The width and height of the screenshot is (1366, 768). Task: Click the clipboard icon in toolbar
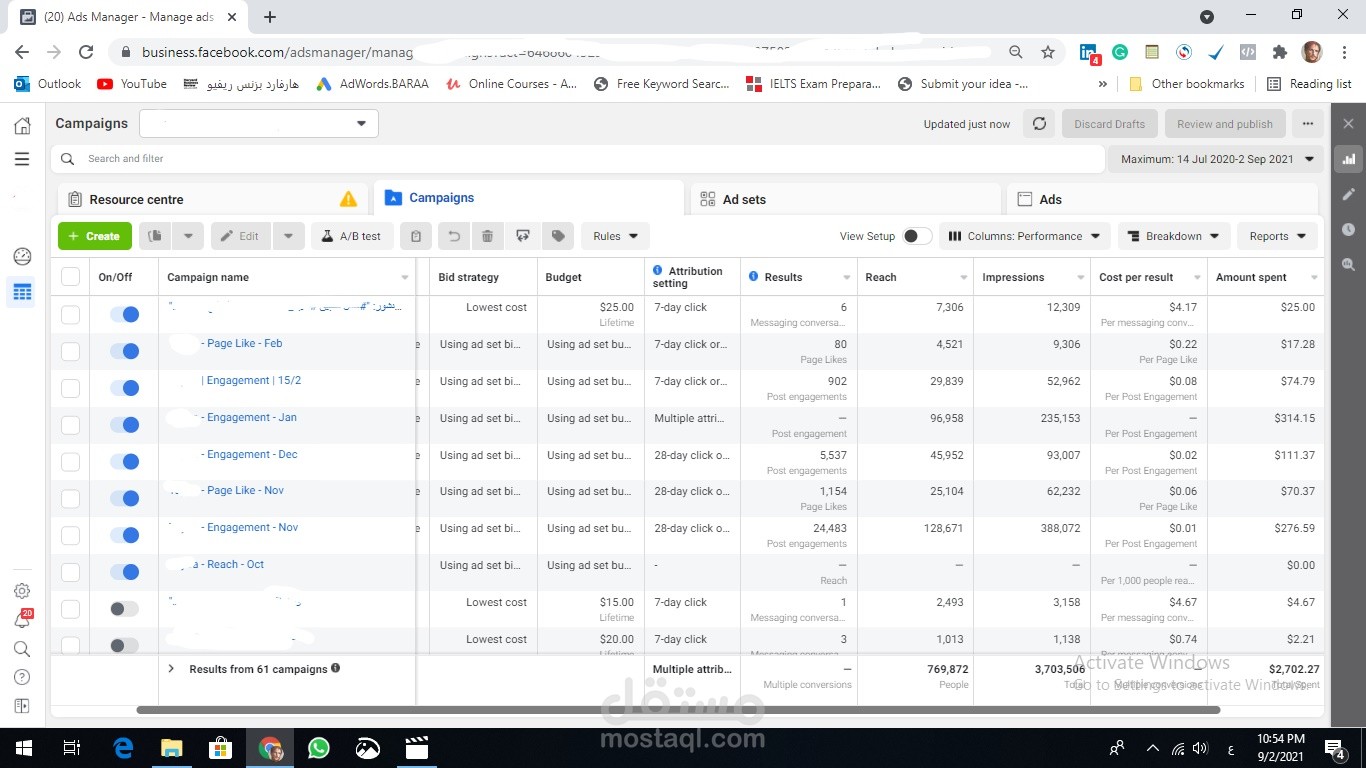point(416,236)
